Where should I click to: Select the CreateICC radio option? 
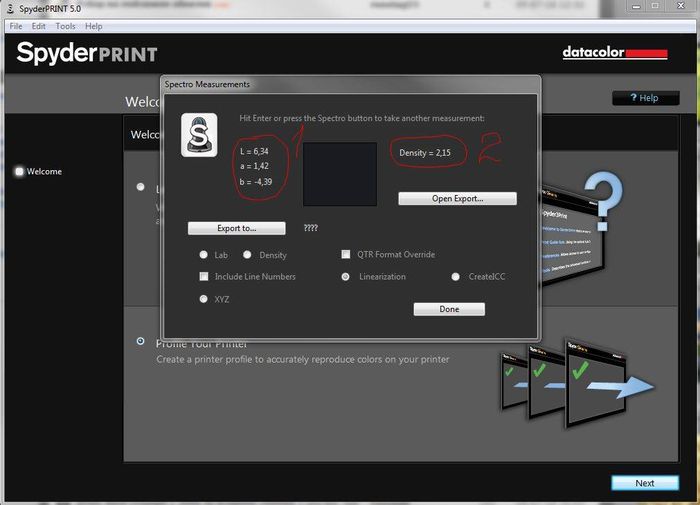pos(456,276)
